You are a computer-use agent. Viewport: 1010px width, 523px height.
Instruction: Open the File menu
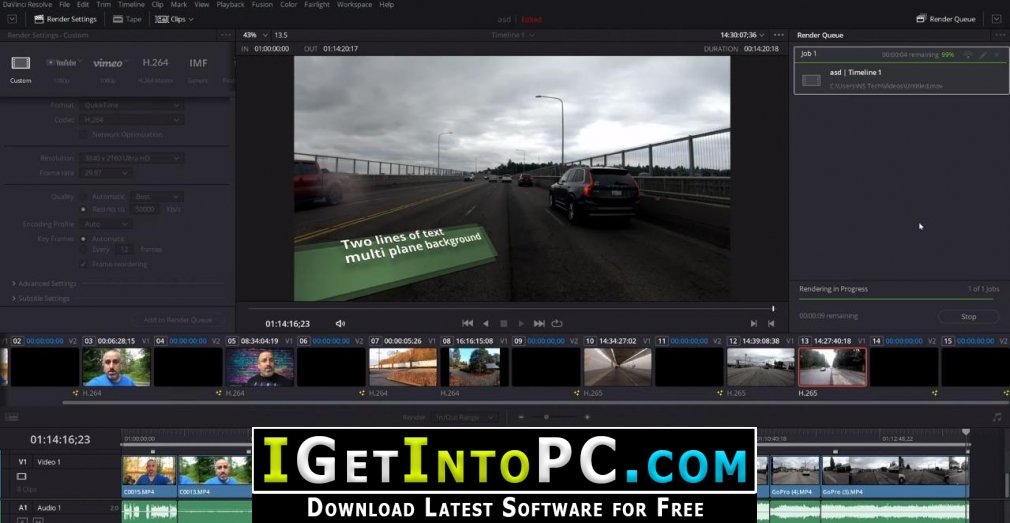click(64, 5)
